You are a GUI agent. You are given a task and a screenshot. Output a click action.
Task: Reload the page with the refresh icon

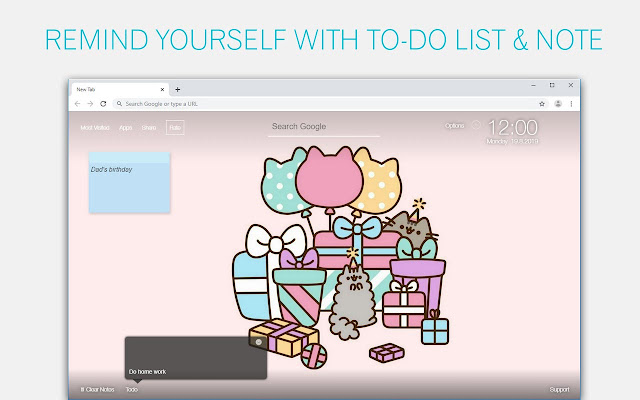103,104
